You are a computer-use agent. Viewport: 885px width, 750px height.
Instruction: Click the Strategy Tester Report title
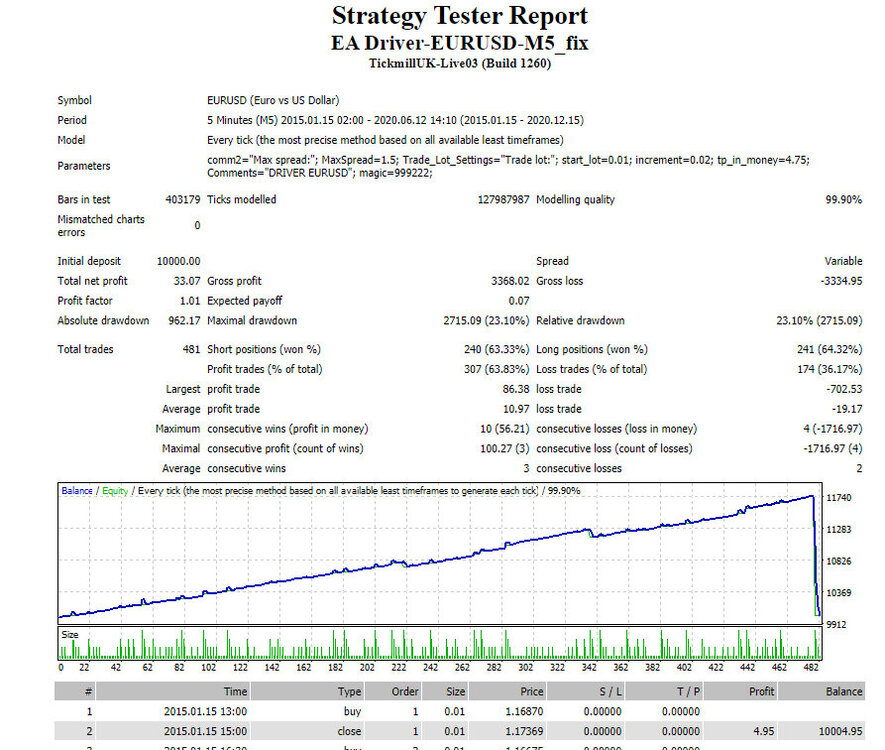click(x=459, y=16)
